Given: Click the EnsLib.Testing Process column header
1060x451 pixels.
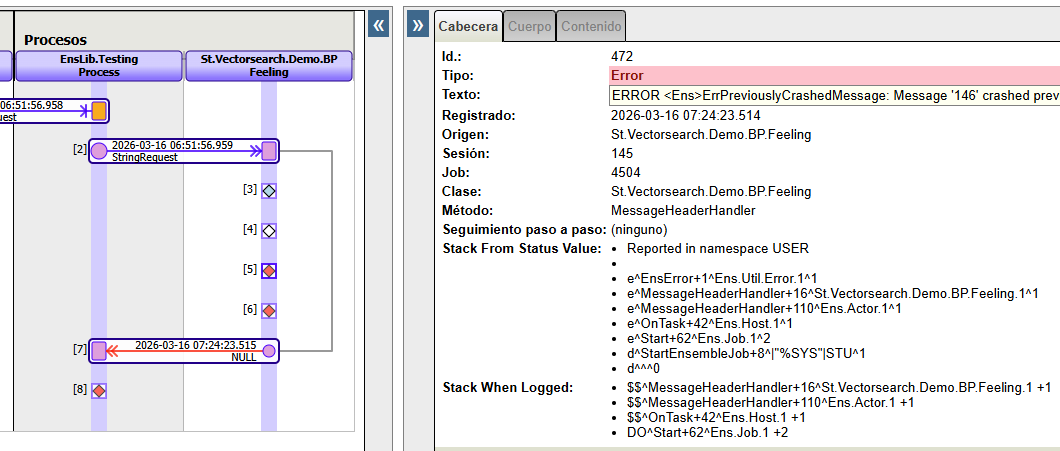Looking at the screenshot, I should [99, 66].
